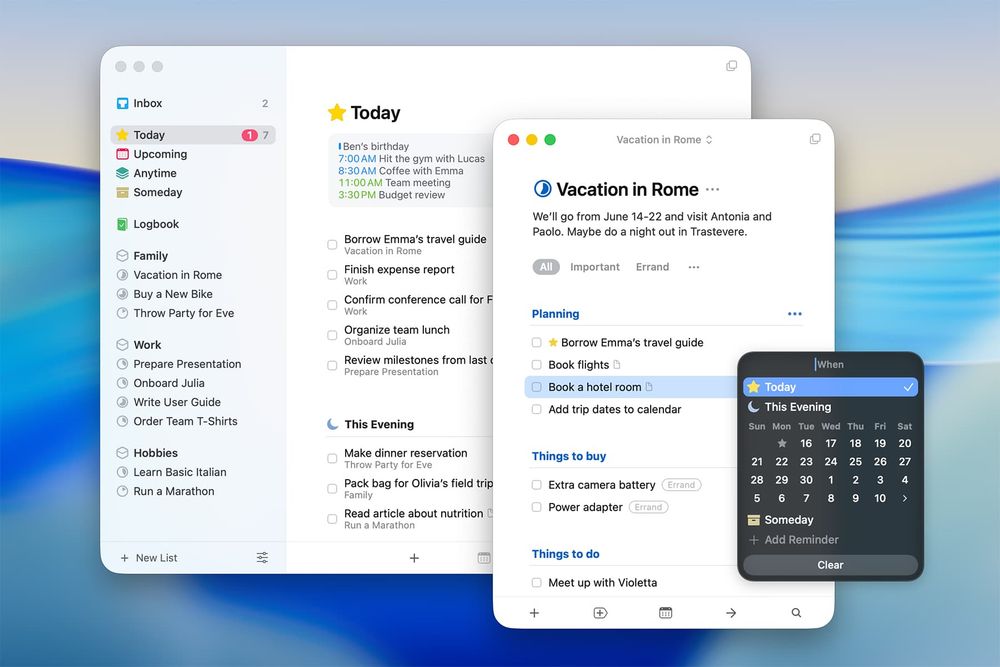The image size is (1000, 667).
Task: Click the calendar icon in the bottom toolbar
Action: point(665,612)
